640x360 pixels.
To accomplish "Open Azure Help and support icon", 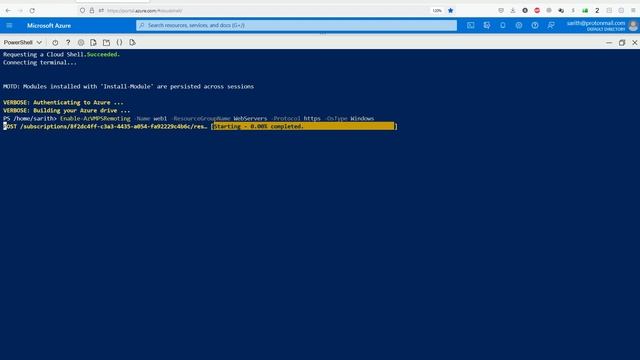I will coord(535,25).
